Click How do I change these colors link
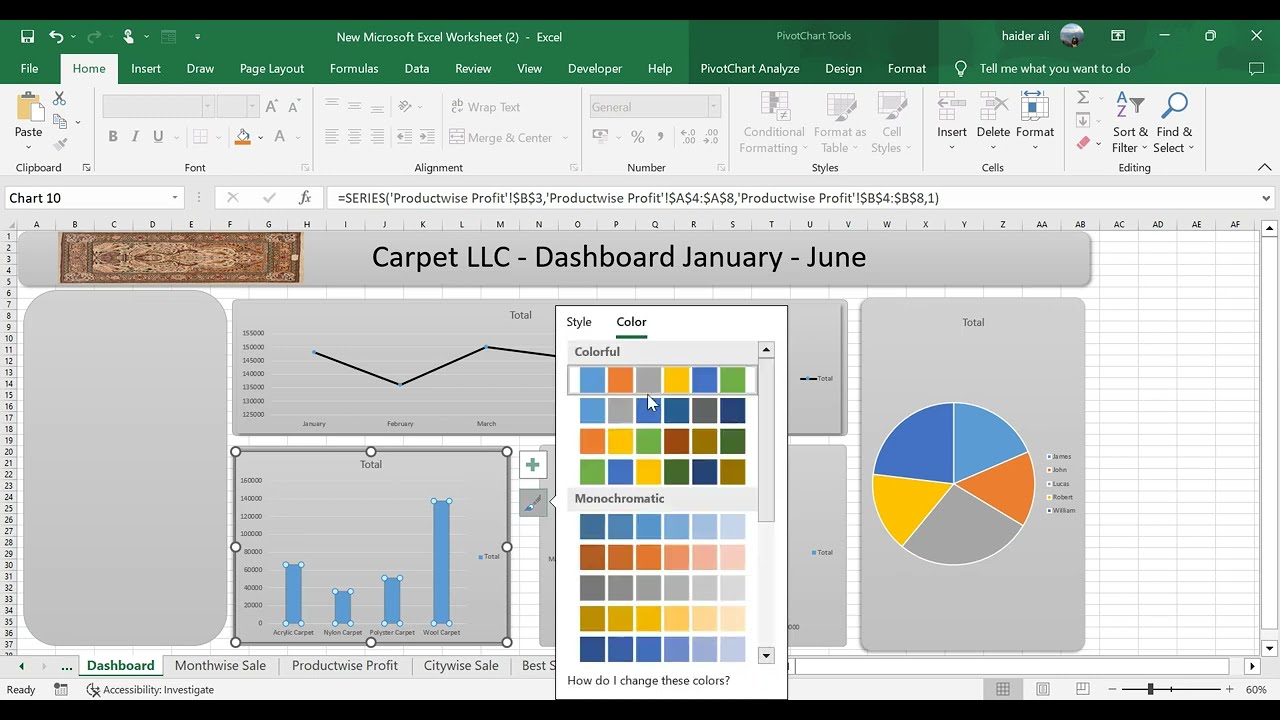Image resolution: width=1280 pixels, height=720 pixels. 648,681
